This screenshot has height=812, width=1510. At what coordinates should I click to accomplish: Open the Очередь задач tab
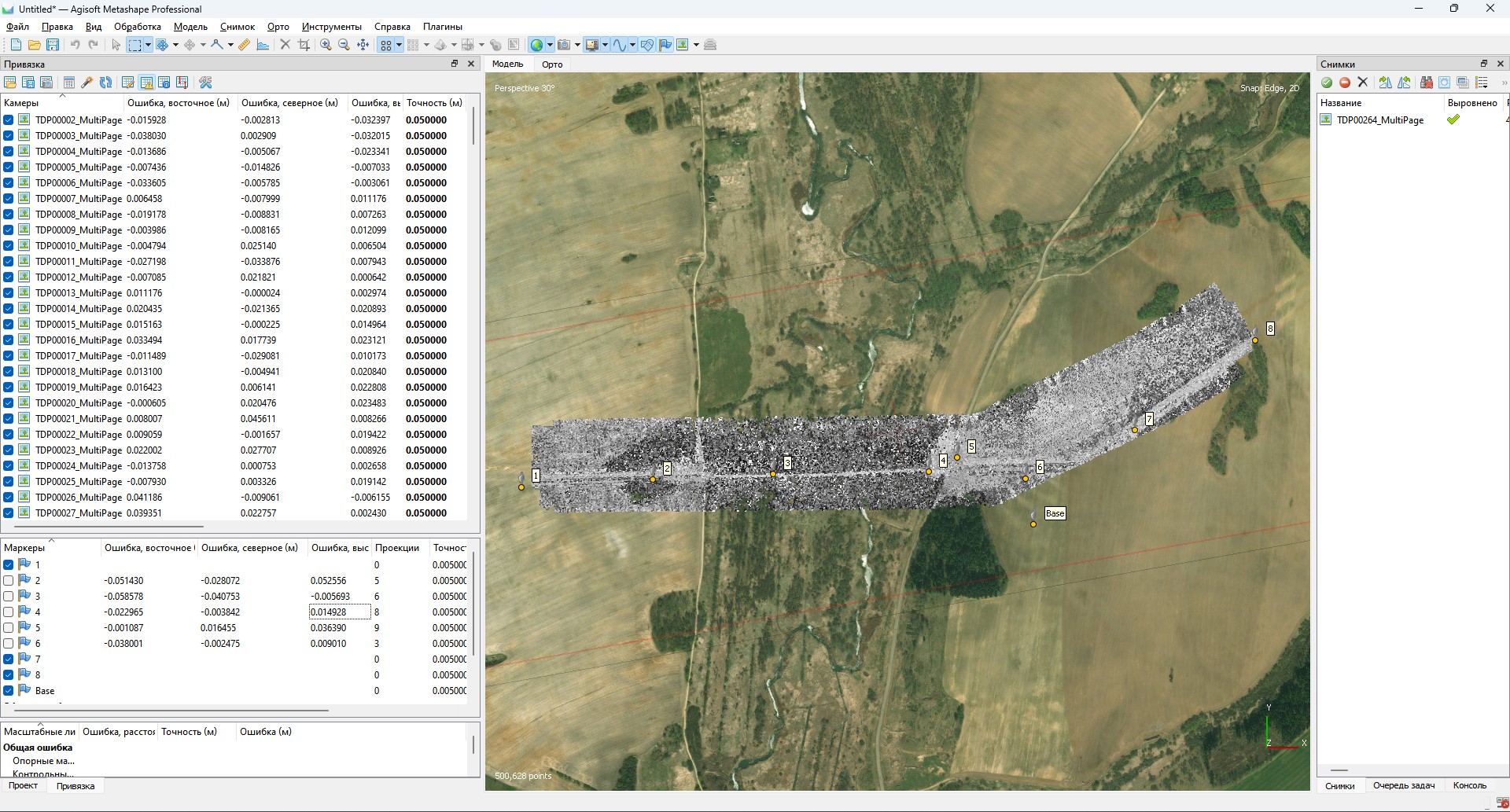tap(1404, 785)
